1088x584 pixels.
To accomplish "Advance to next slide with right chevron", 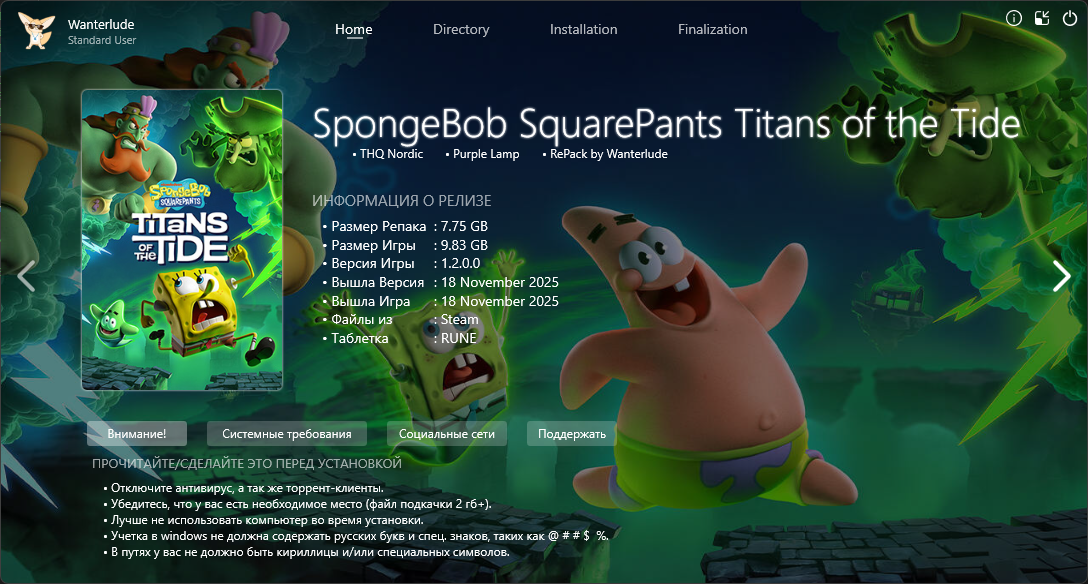I will (x=1062, y=276).
